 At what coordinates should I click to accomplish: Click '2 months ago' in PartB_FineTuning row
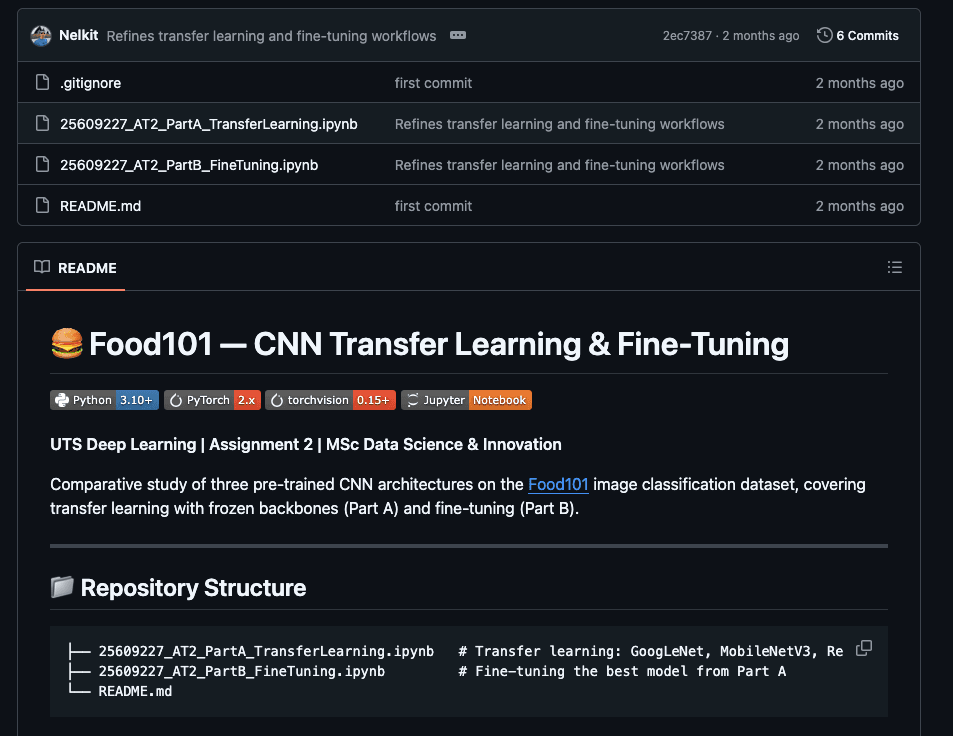[x=859, y=165]
